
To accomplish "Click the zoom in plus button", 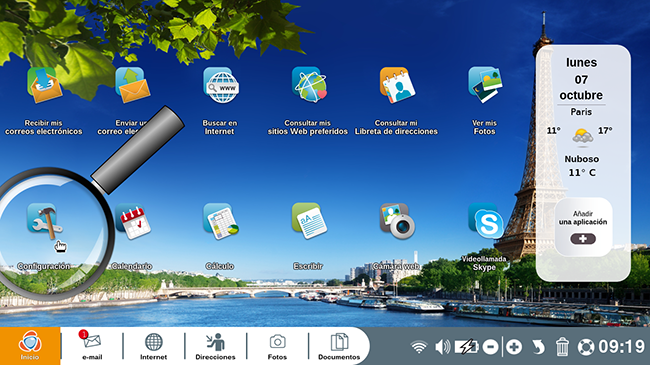I will pos(514,347).
